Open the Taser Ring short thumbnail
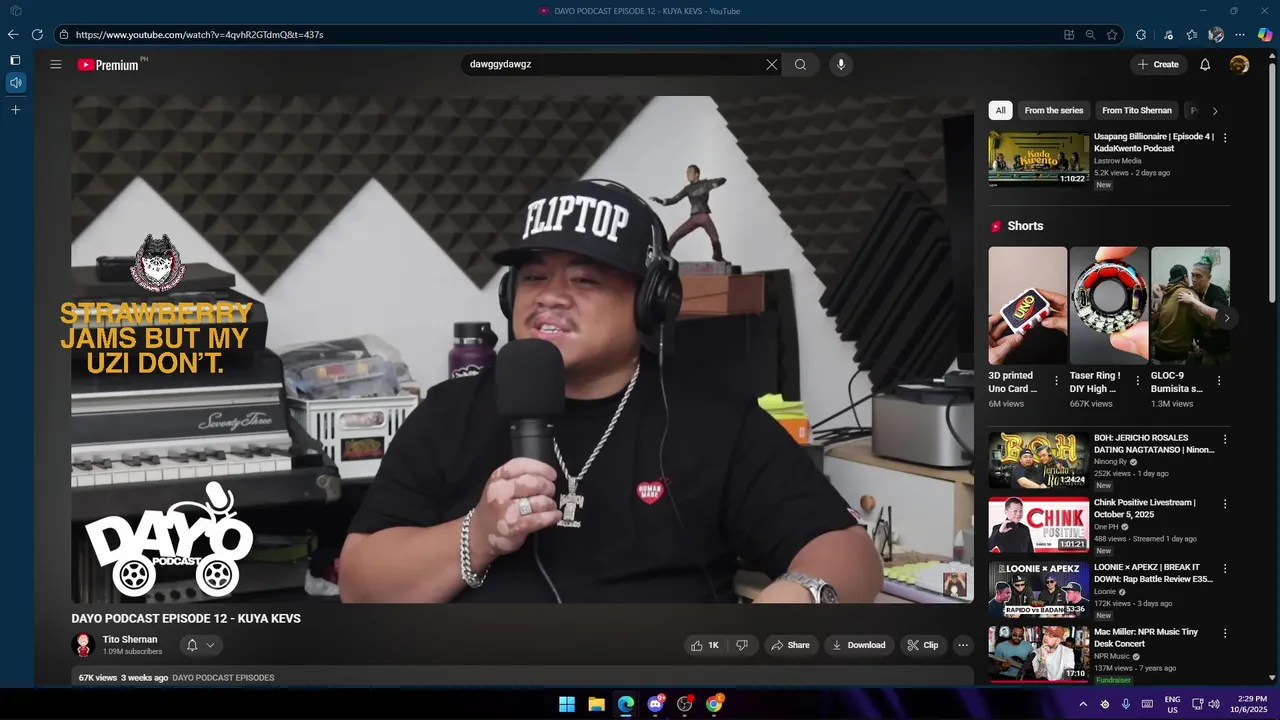The image size is (1280, 720). (x=1109, y=305)
